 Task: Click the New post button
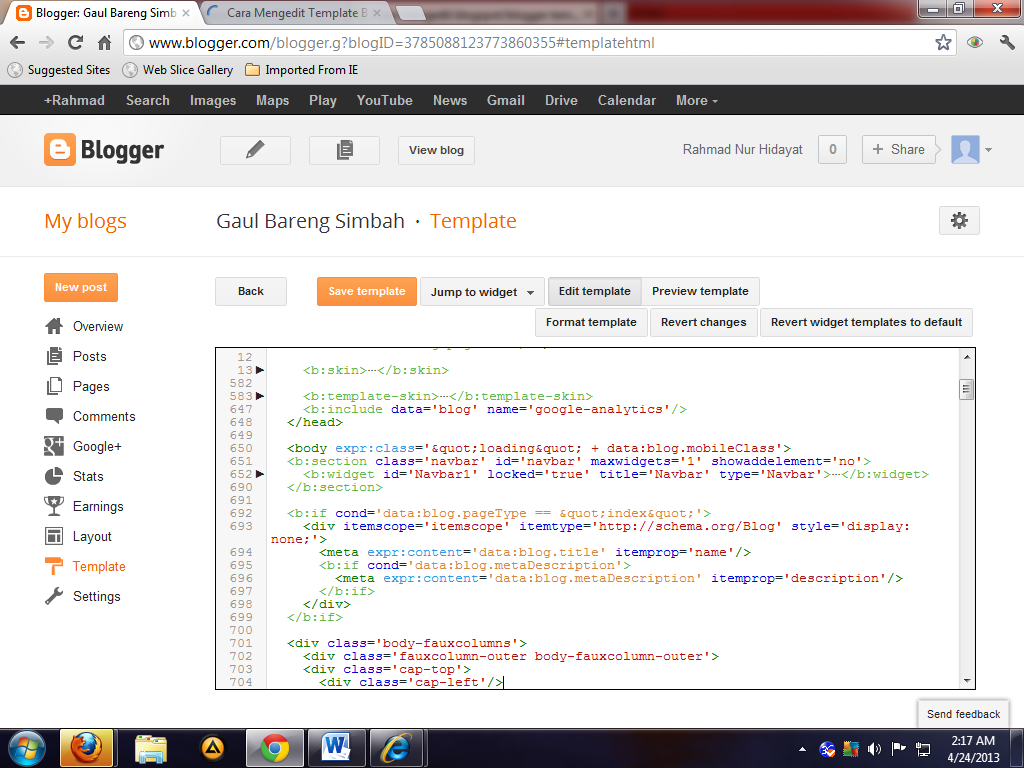pos(81,287)
